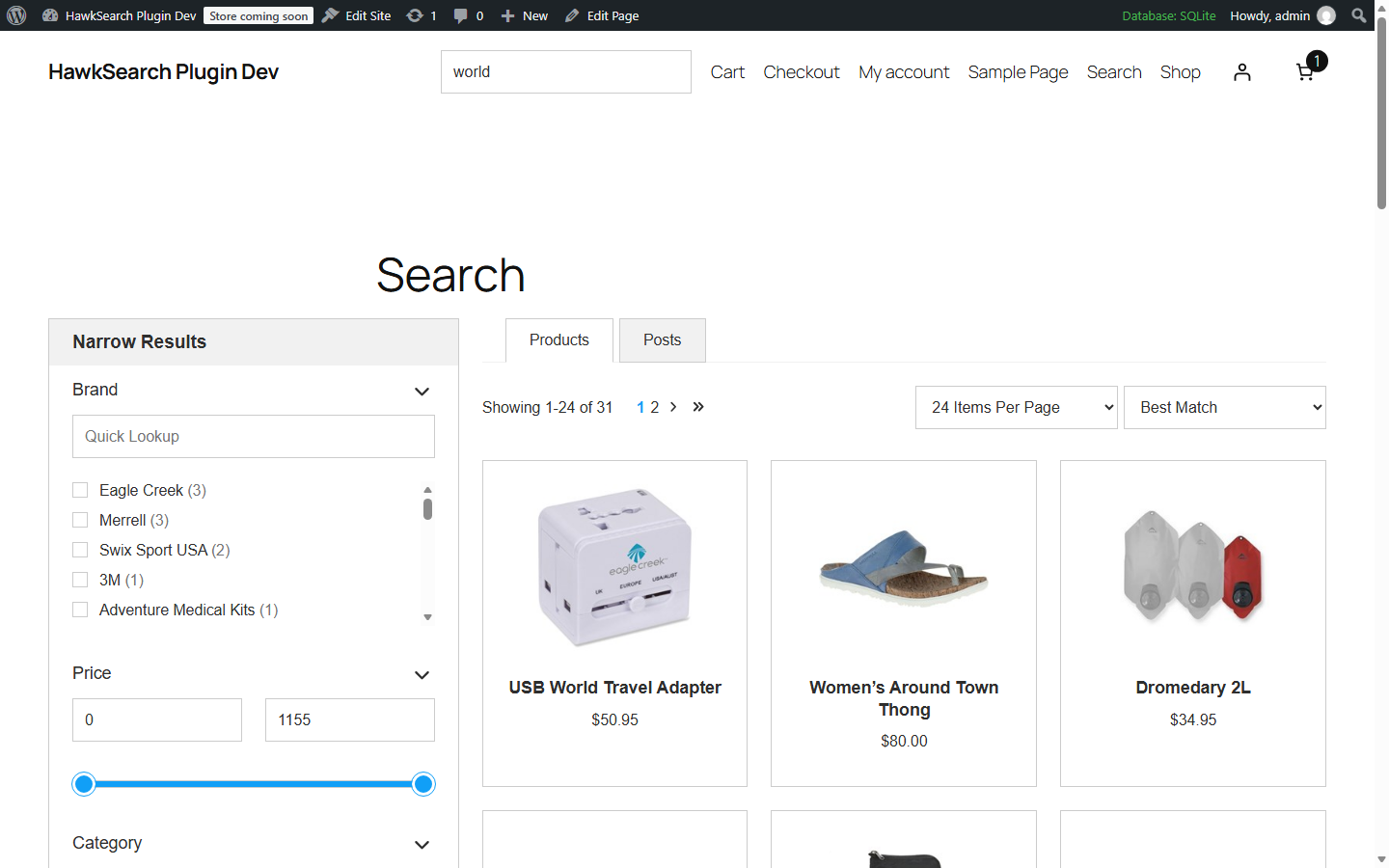1389x868 pixels.
Task: Check the Eagle Creek brand filter
Action: click(80, 490)
